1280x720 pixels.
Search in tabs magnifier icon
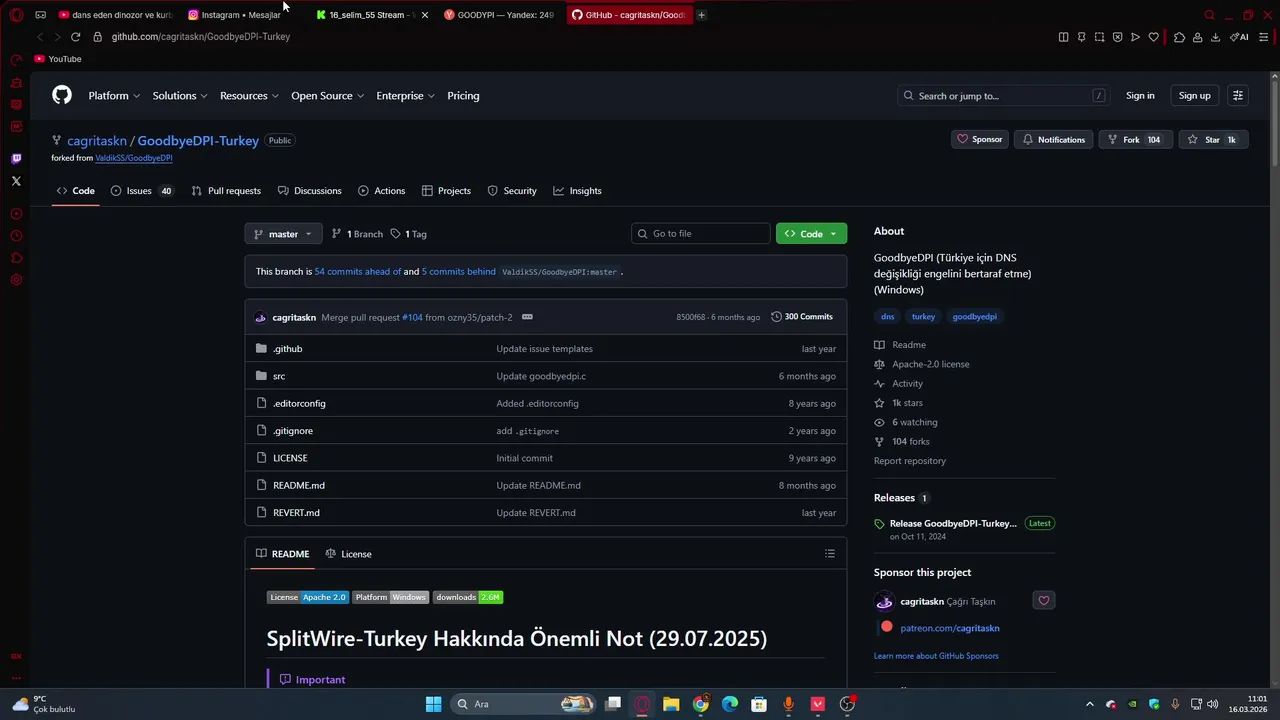[x=1209, y=15]
